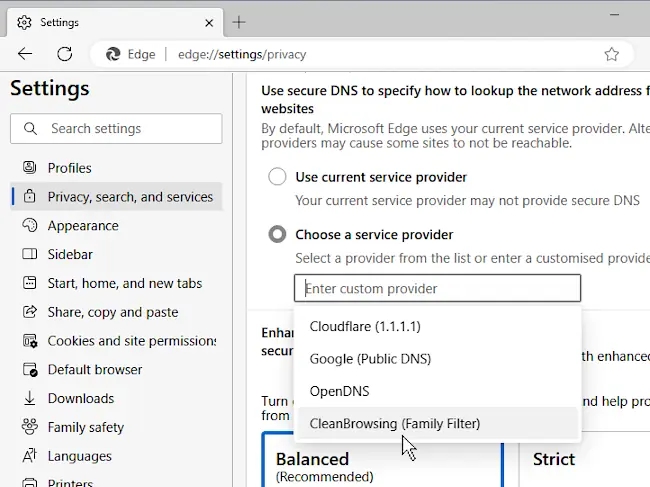Screen dimensions: 650x487
Task: Click the Enter custom provider field
Action: pos(437,288)
